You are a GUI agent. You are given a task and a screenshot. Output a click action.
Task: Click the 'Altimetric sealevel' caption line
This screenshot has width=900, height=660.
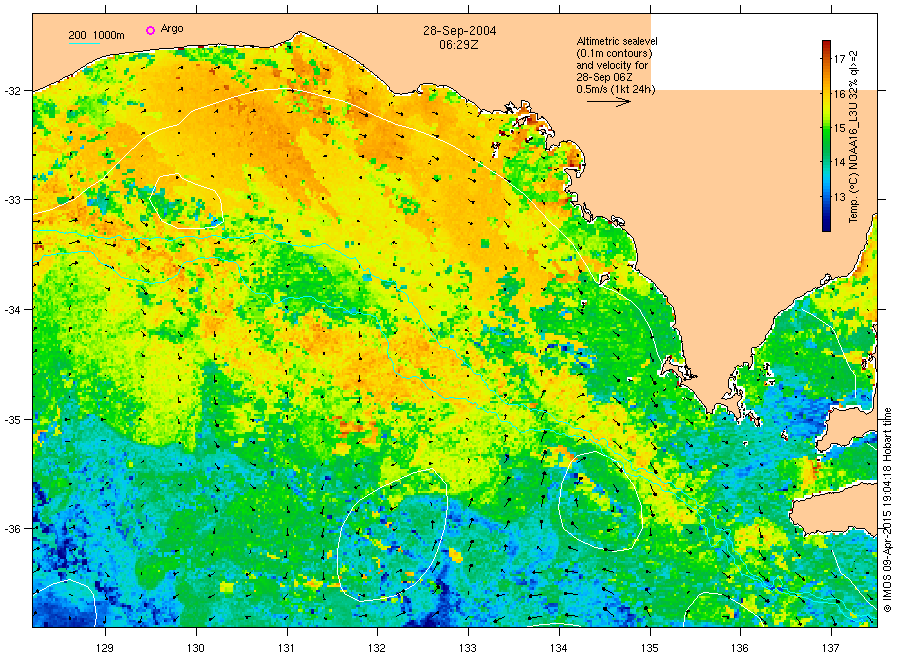pyautogui.click(x=616, y=41)
